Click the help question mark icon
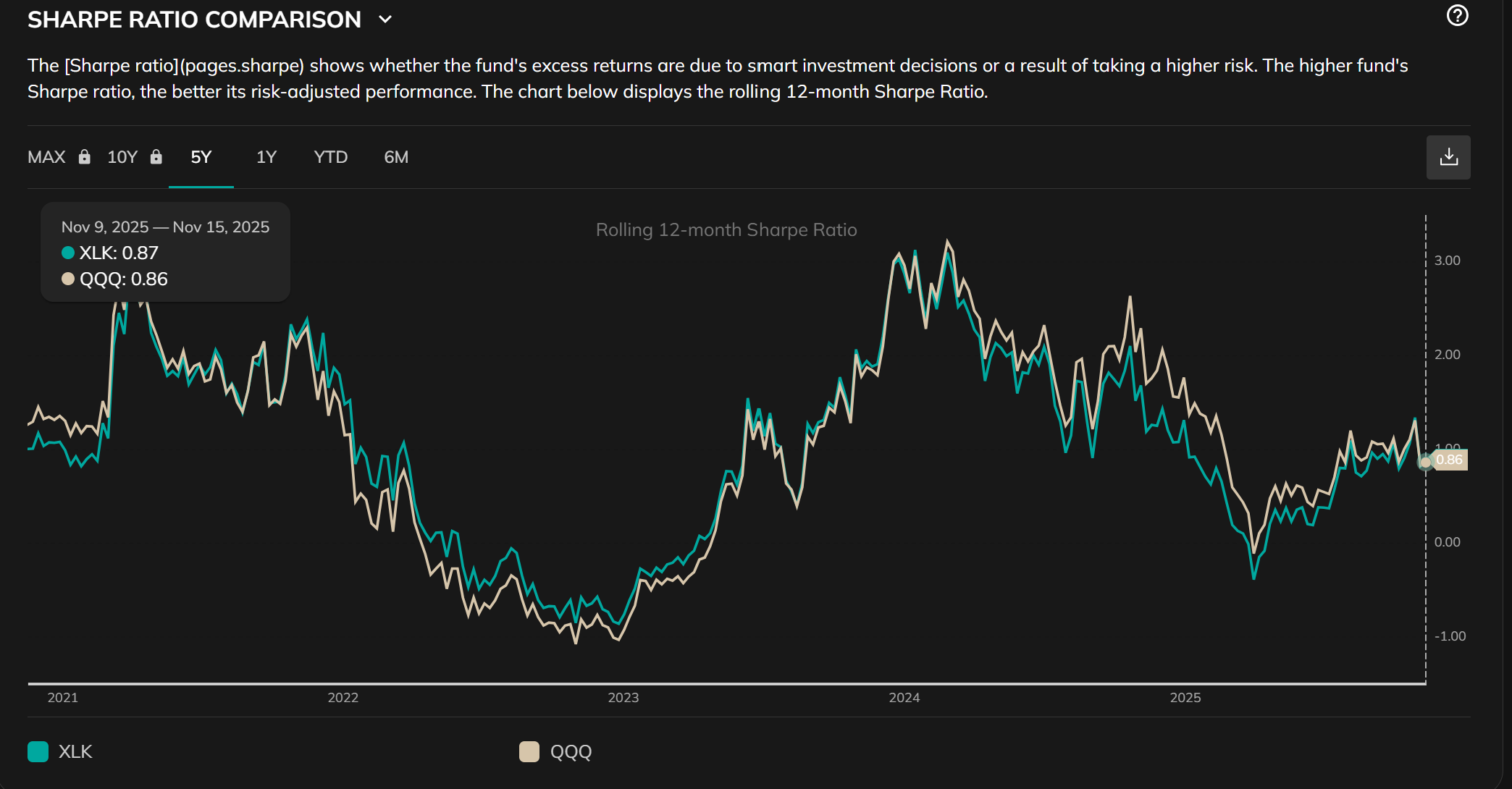 1457,15
